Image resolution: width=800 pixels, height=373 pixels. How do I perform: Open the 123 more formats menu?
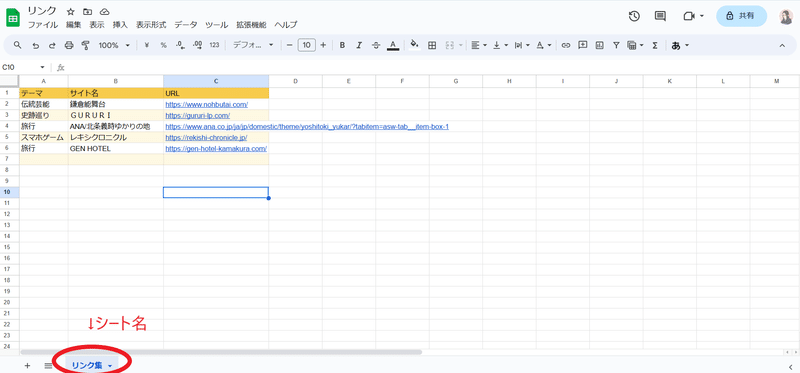coord(214,45)
